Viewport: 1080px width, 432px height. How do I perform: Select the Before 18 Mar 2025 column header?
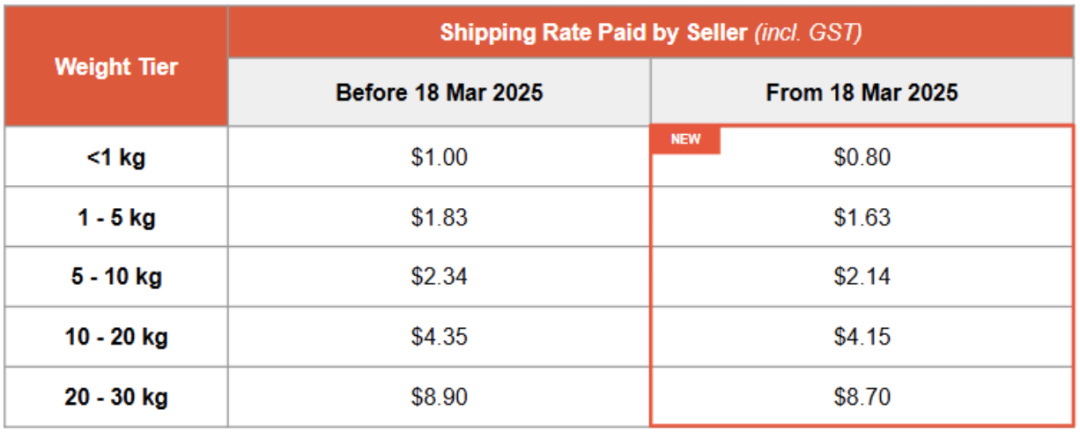pos(439,93)
